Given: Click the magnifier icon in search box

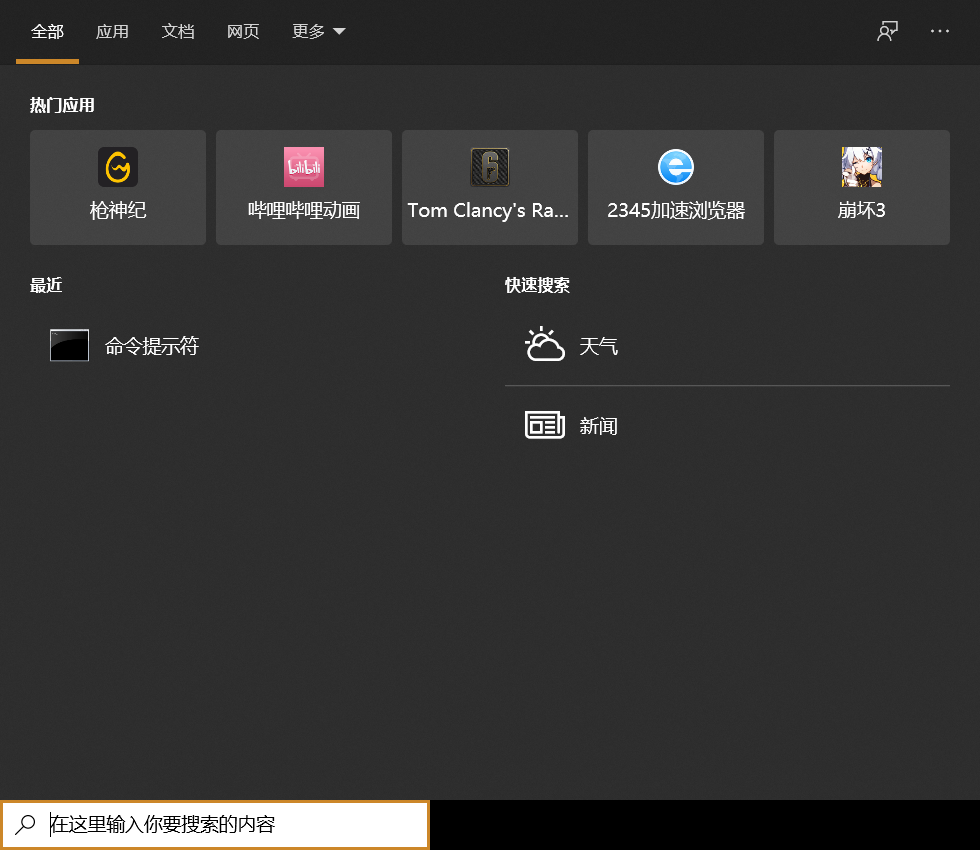Looking at the screenshot, I should tap(26, 824).
